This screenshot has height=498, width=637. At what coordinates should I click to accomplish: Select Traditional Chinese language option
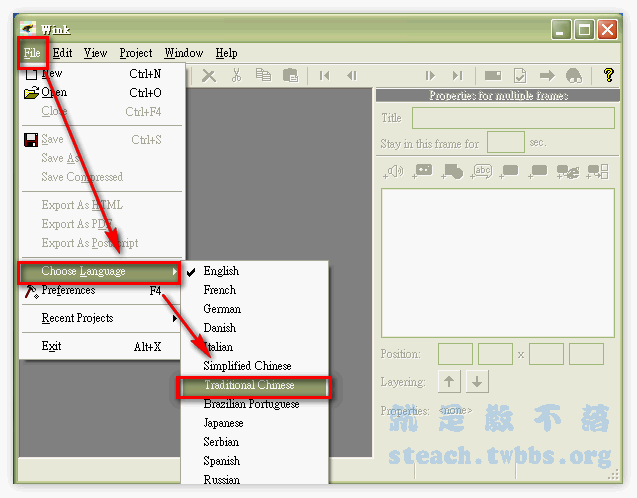[x=254, y=385]
